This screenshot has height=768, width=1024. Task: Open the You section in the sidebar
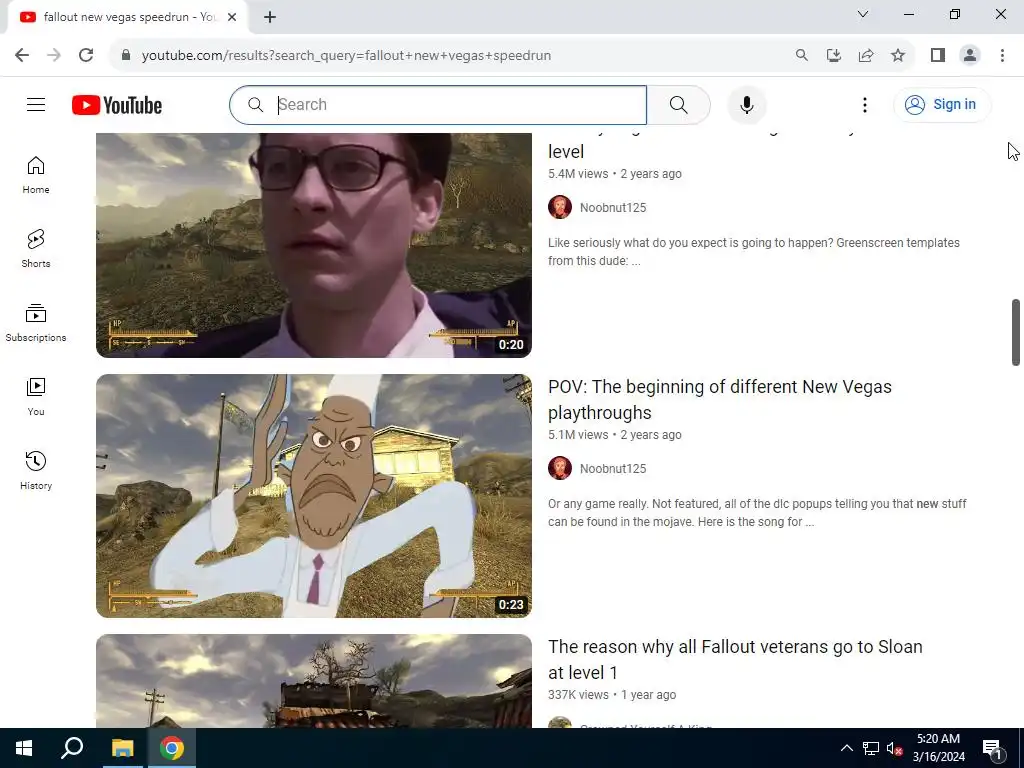[x=36, y=396]
